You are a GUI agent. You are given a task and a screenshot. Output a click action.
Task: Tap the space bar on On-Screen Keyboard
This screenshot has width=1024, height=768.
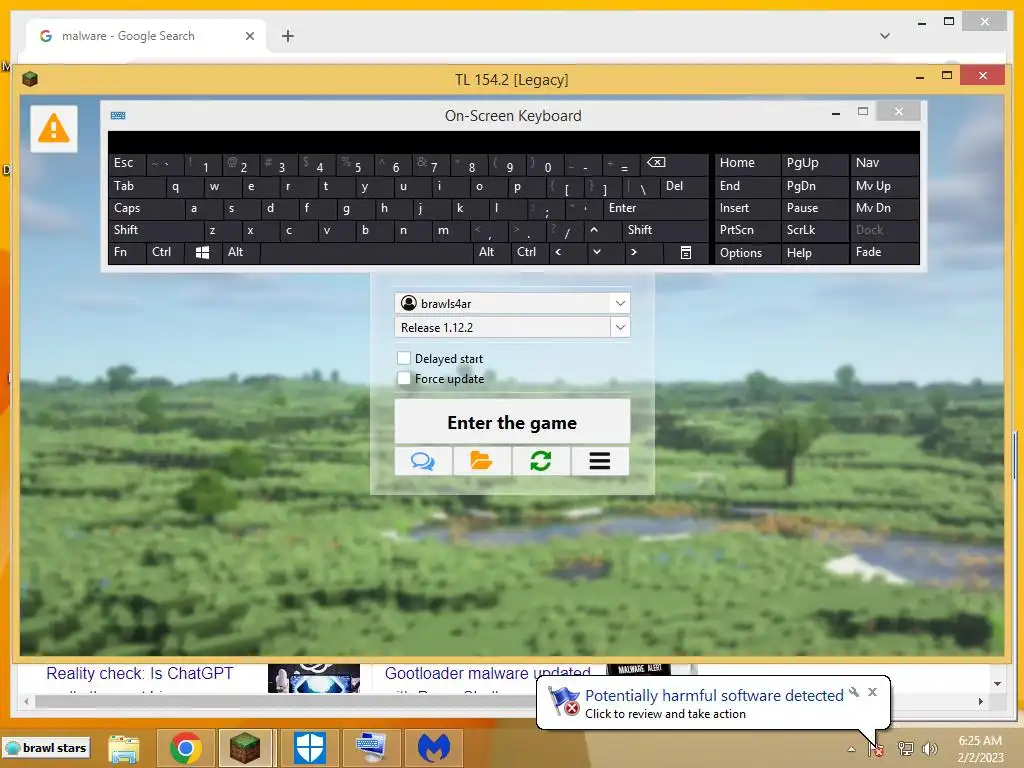click(367, 252)
